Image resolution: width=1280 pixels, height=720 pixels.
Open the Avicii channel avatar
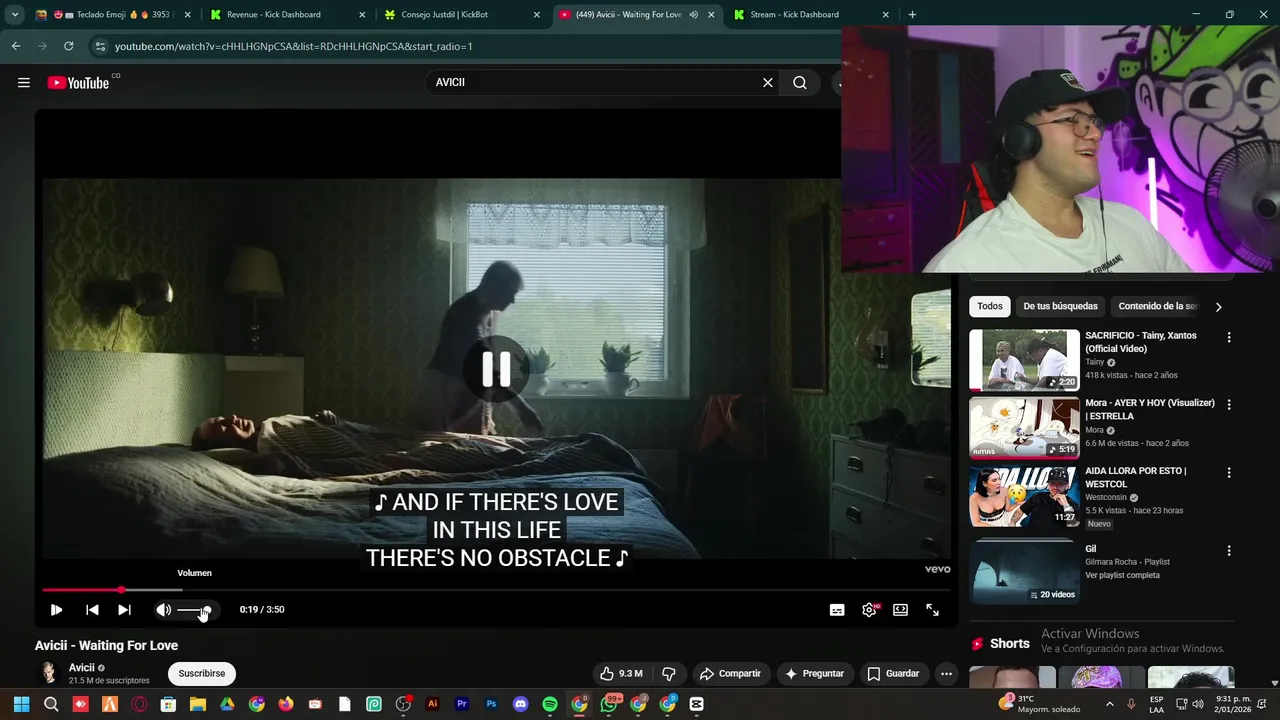[48, 674]
